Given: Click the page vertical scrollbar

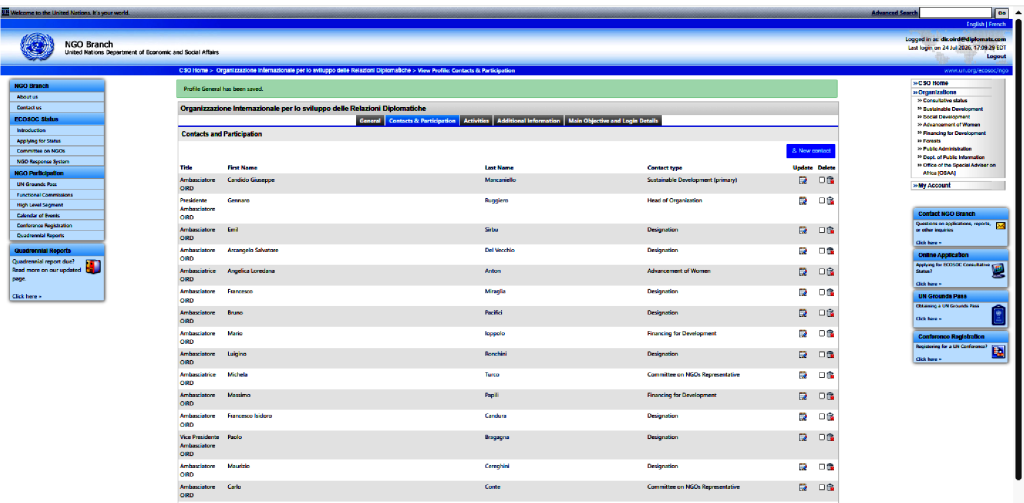Looking at the screenshot, I should point(1018,251).
